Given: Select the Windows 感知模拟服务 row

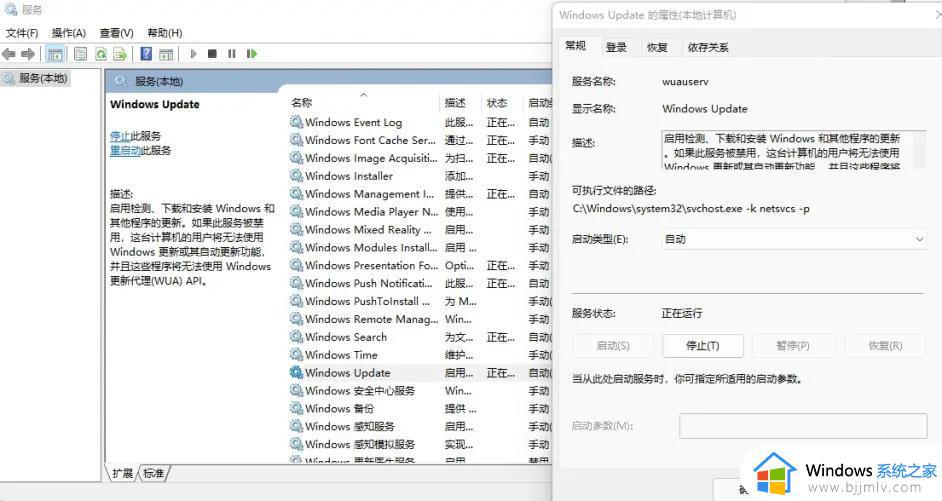Looking at the screenshot, I should click(x=419, y=444).
